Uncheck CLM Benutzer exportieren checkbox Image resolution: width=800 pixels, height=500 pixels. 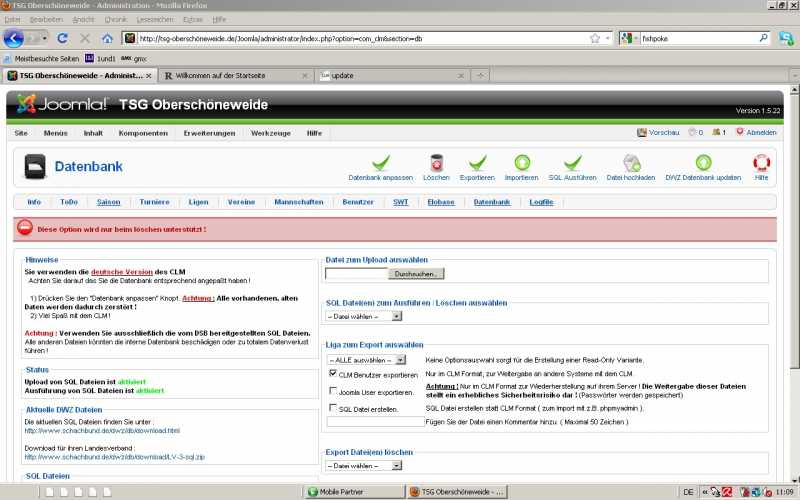332,374
